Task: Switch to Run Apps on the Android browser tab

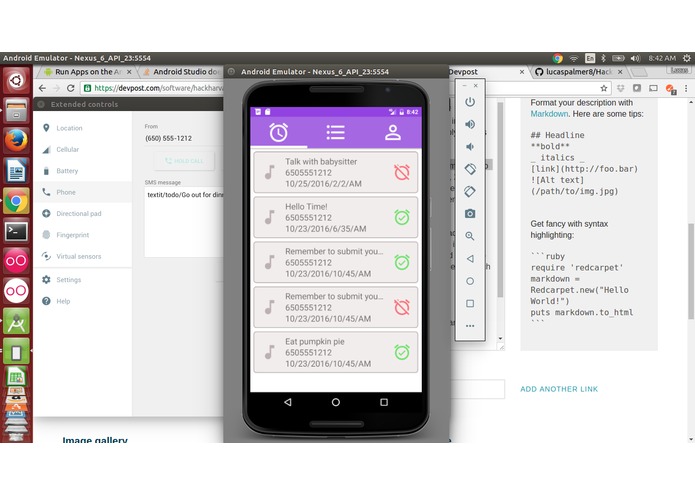Action: (x=87, y=72)
